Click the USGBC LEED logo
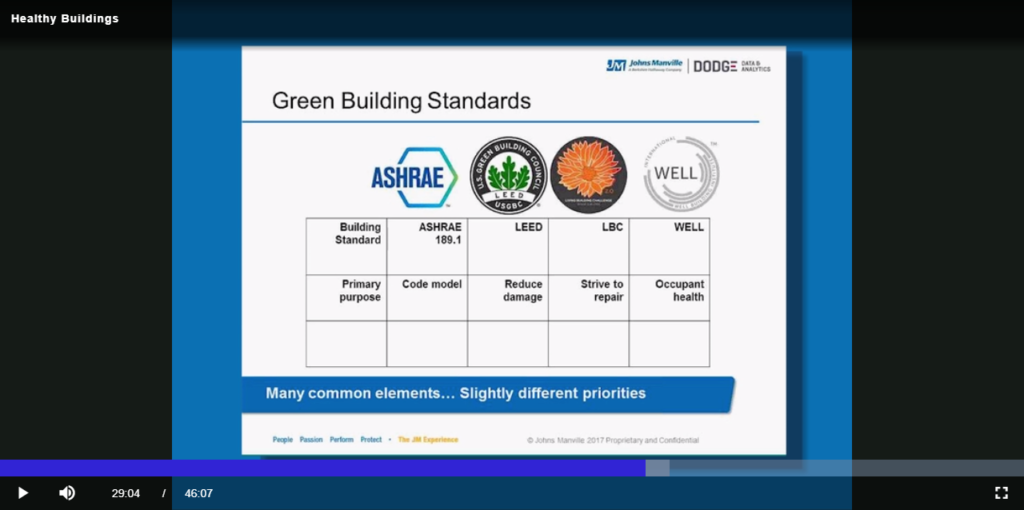 point(508,175)
